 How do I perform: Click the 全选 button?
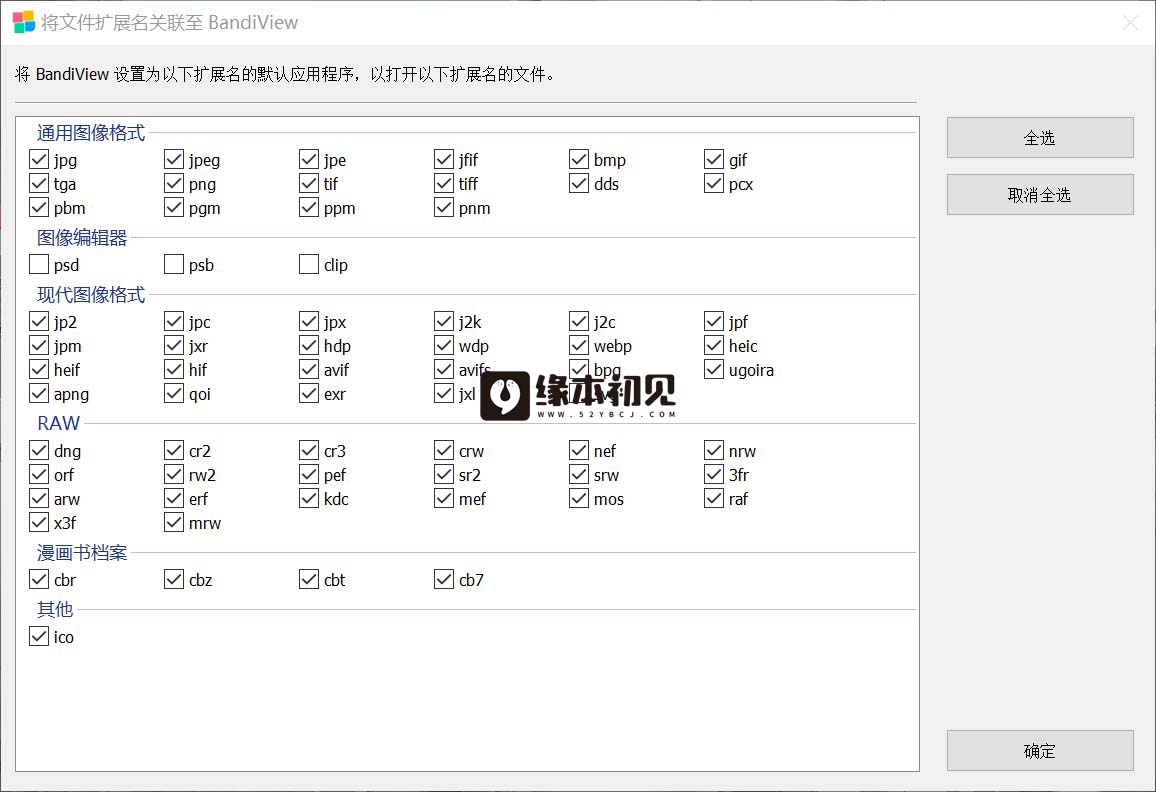pyautogui.click(x=1040, y=138)
